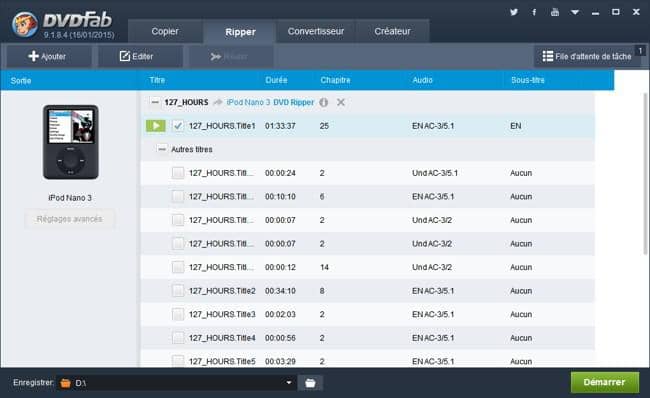Click the Aucun subtitle of Title4
650x398 pixels.
pos(521,338)
